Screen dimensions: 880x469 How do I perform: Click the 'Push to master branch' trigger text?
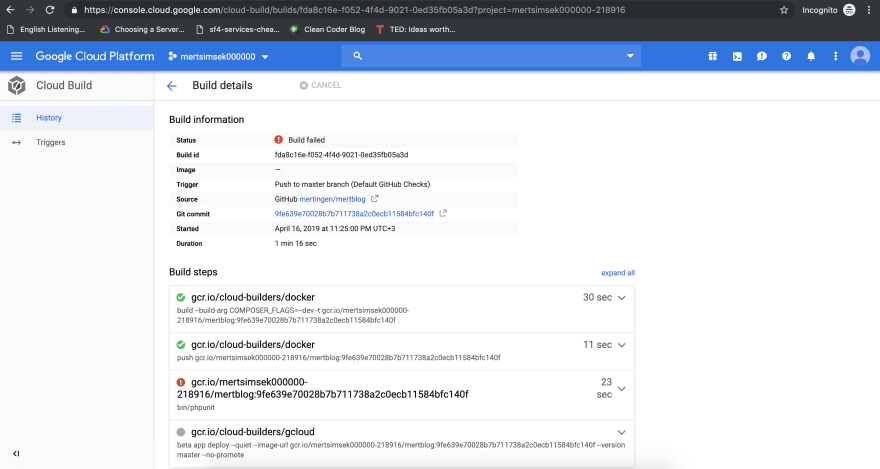coord(352,184)
